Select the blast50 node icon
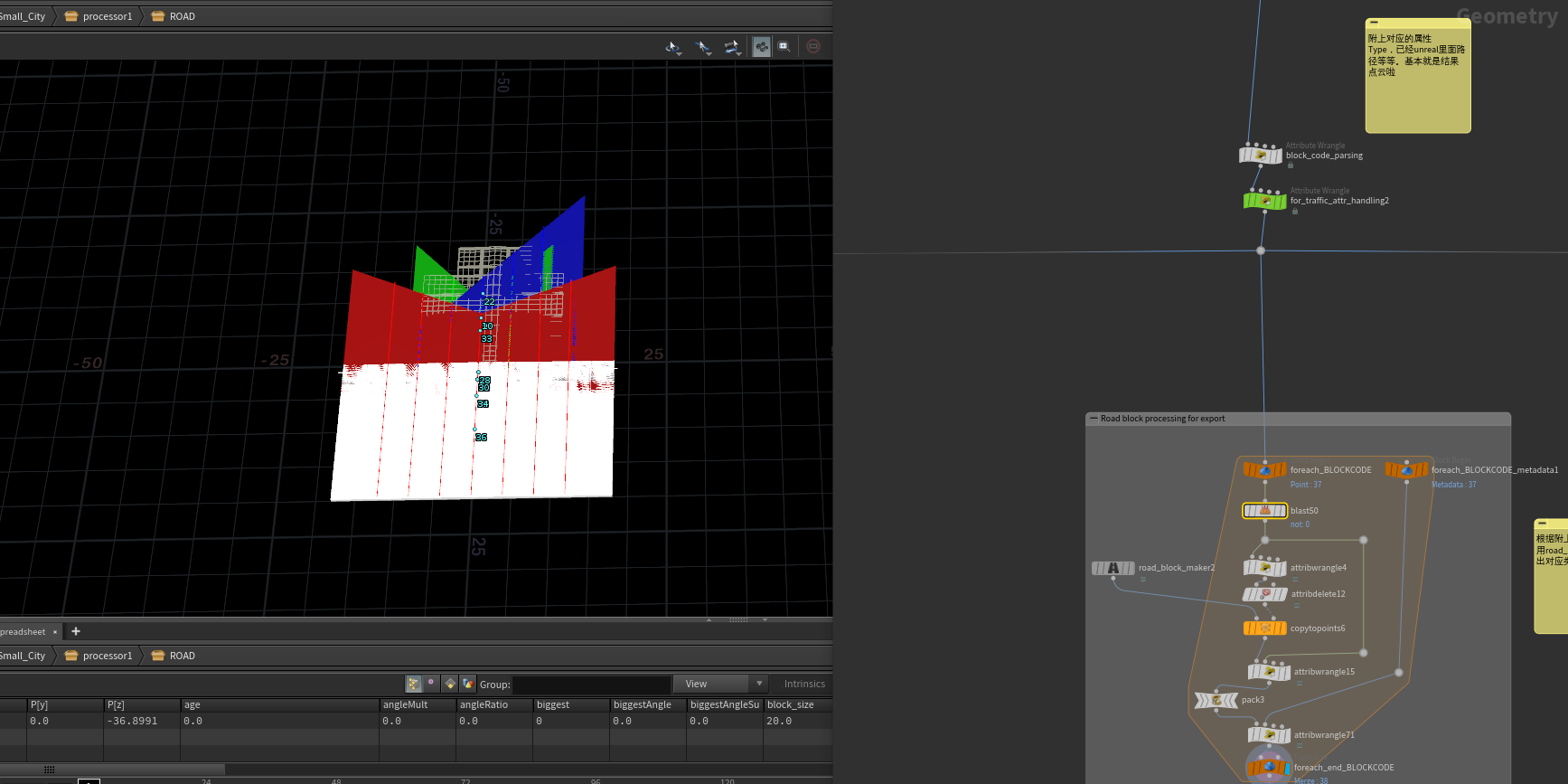 pos(1264,511)
